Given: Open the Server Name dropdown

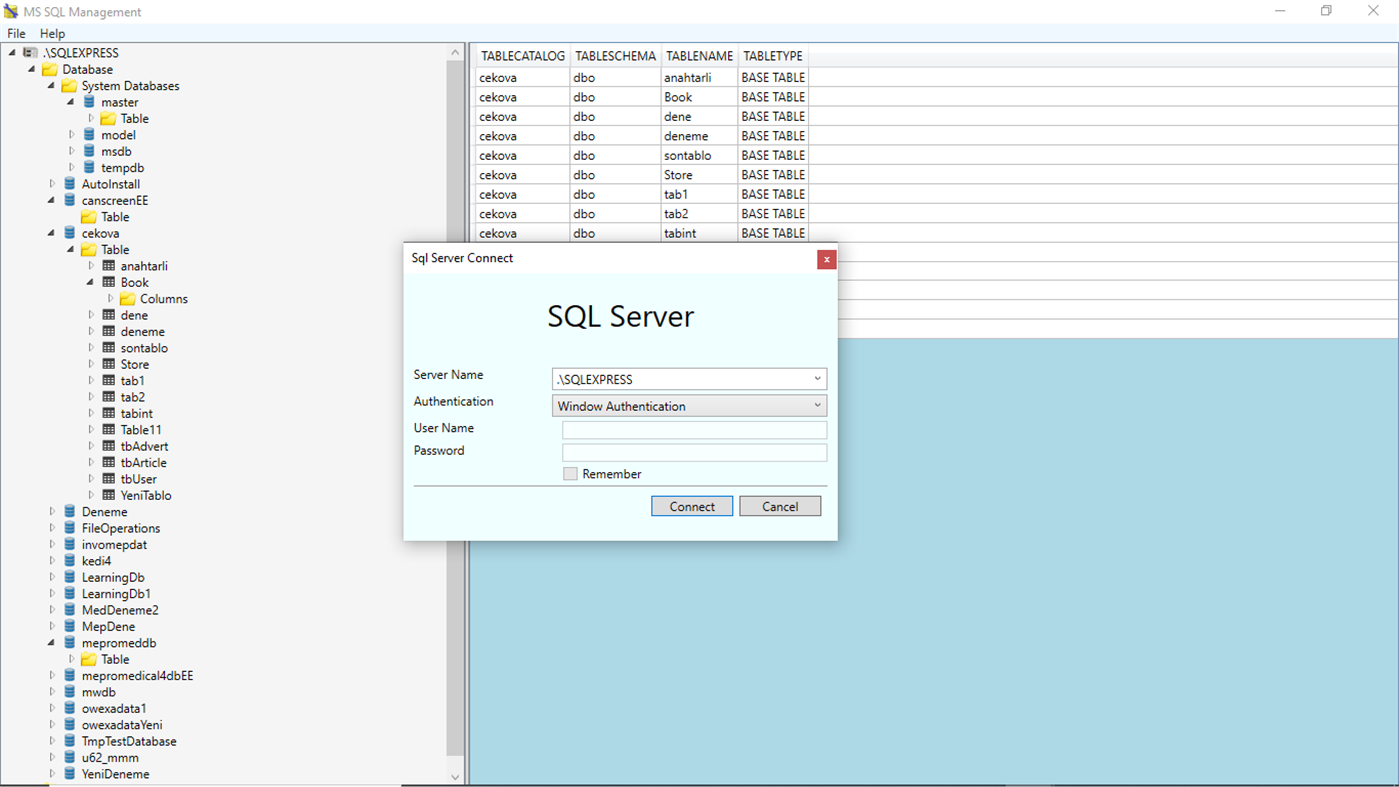Looking at the screenshot, I should 817,379.
